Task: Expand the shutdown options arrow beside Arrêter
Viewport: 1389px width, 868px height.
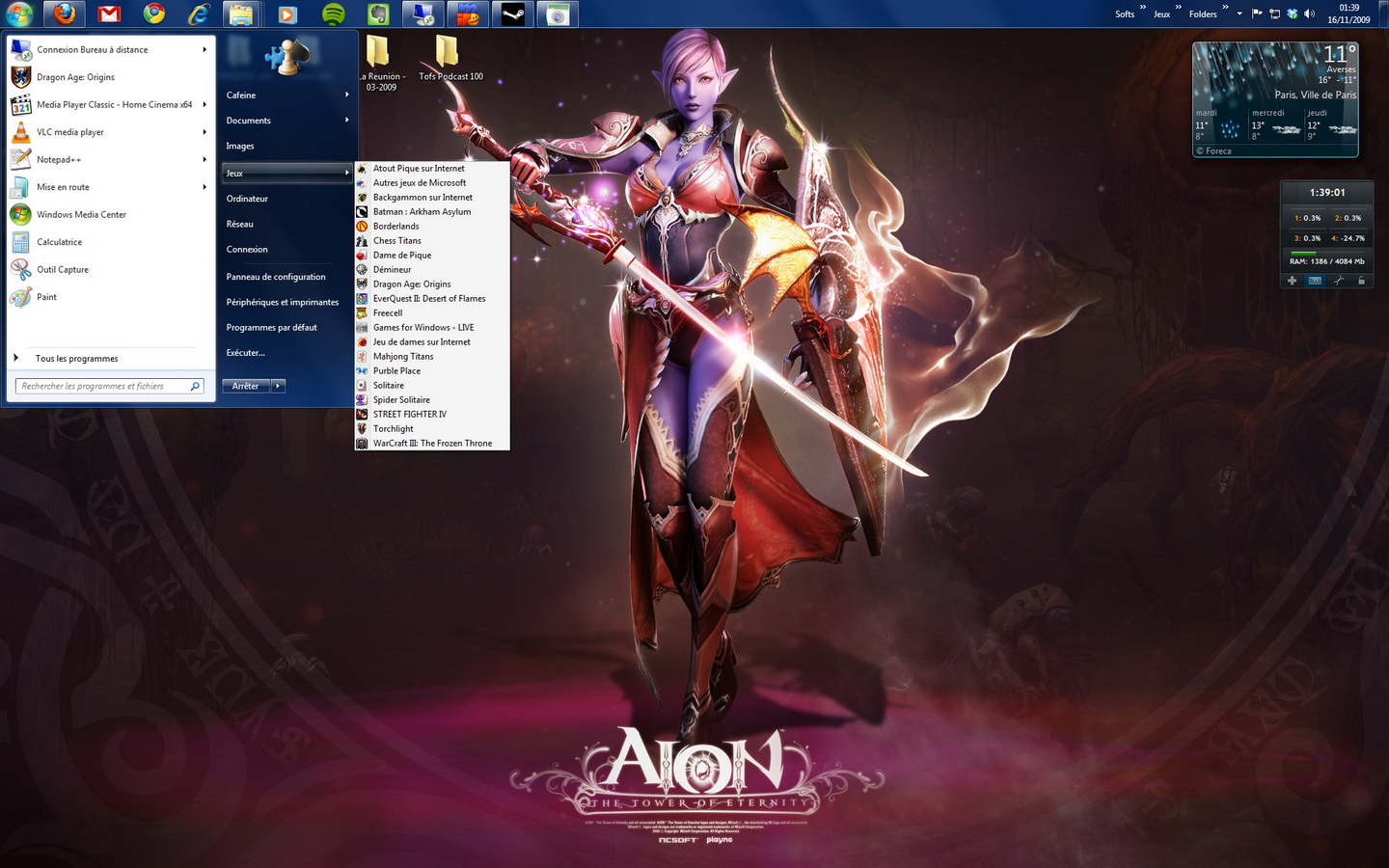Action: [278, 386]
